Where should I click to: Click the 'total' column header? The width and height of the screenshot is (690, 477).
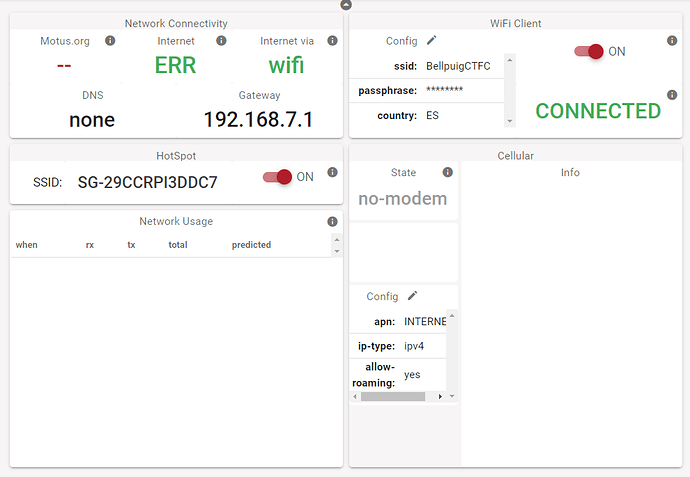pyautogui.click(x=178, y=245)
